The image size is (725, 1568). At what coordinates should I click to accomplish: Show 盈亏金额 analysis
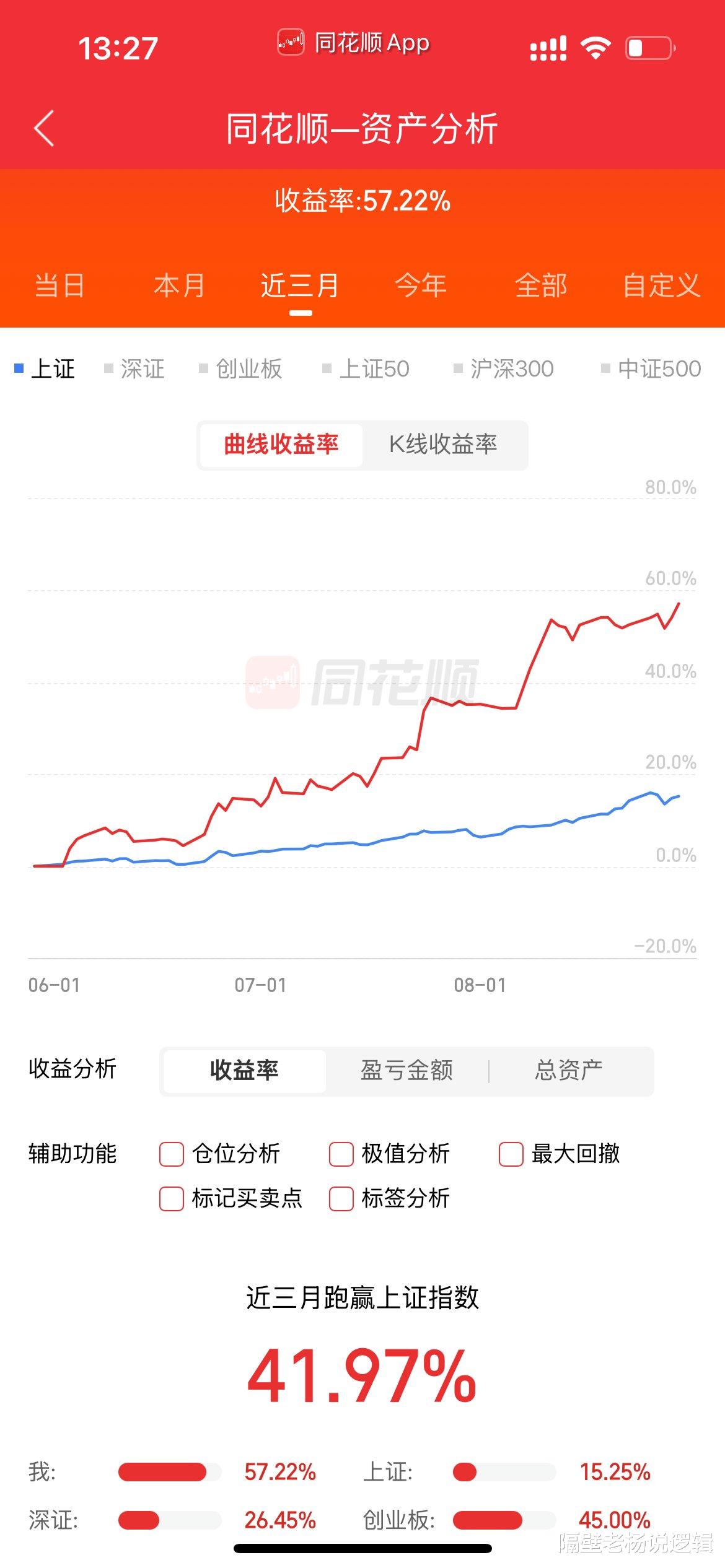point(407,1071)
